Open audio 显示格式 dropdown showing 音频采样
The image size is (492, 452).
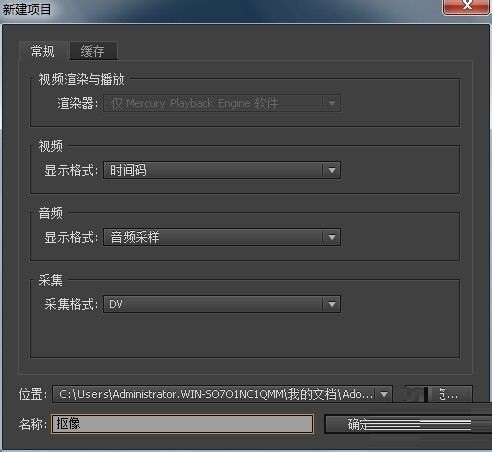tap(222, 237)
